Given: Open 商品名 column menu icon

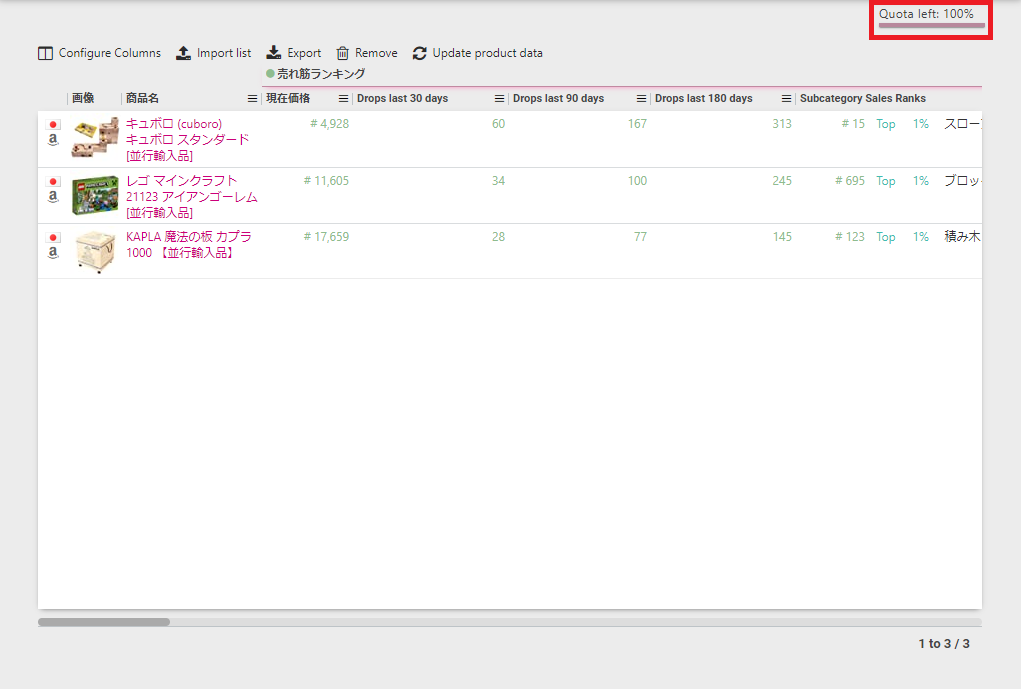Looking at the screenshot, I should 252,98.
